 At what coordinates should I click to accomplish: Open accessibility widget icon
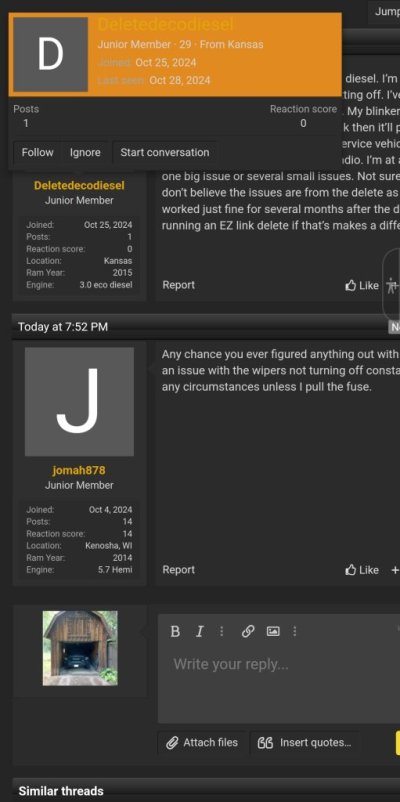392,285
